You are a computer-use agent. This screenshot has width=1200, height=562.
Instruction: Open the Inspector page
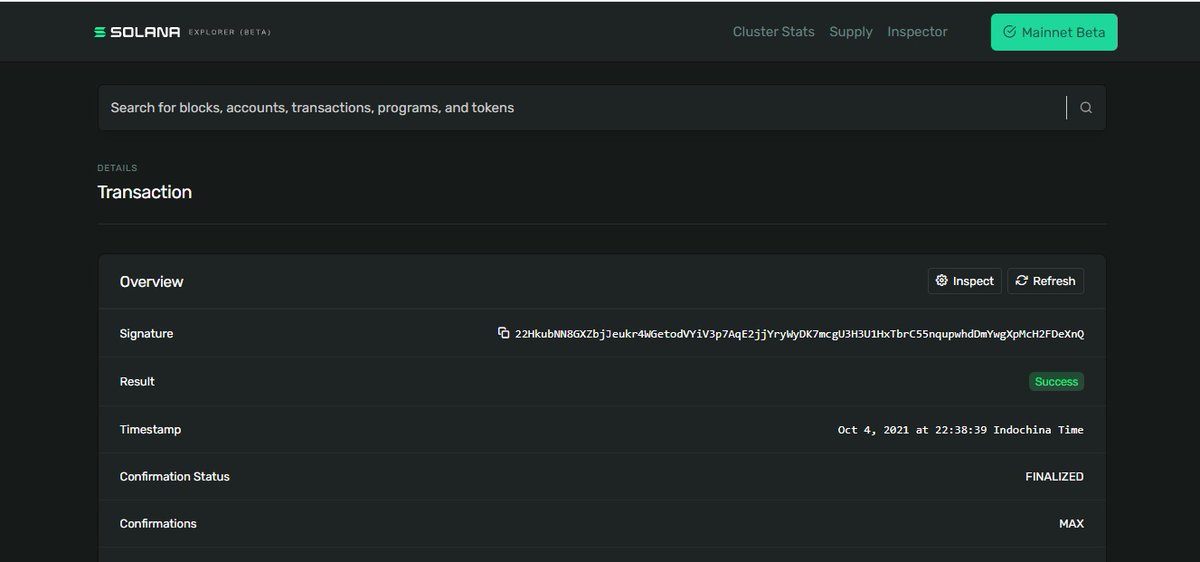[917, 32]
